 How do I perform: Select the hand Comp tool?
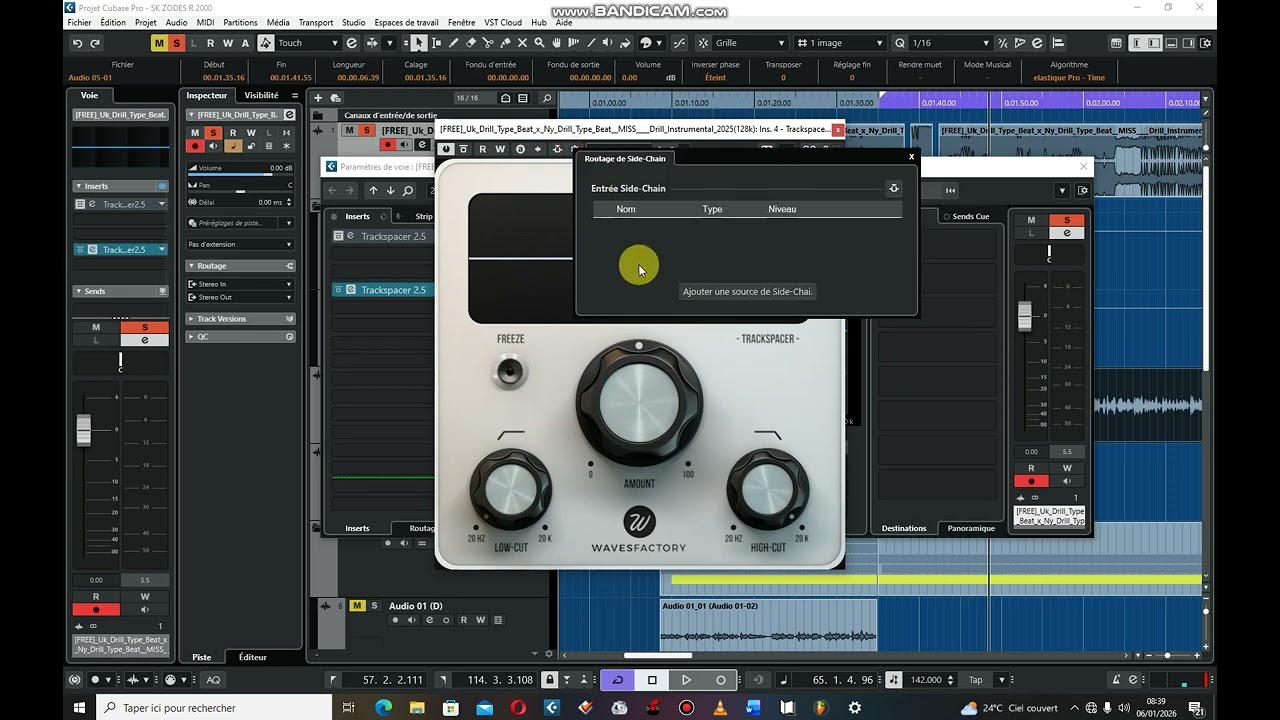pyautogui.click(x=557, y=43)
